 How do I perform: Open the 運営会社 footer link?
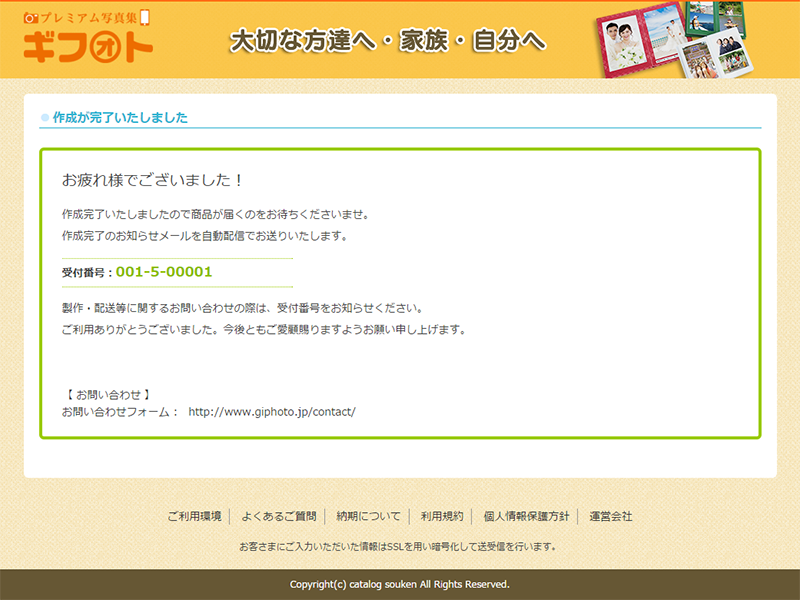[611, 516]
